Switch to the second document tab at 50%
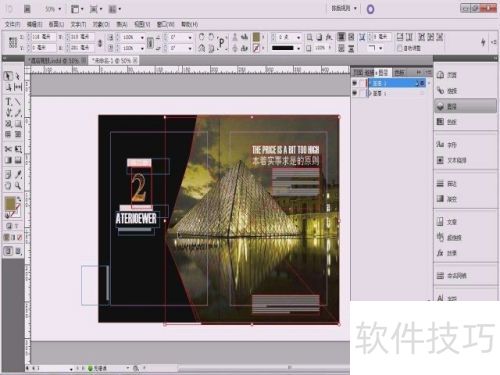The image size is (500, 375). pyautogui.click(x=114, y=61)
